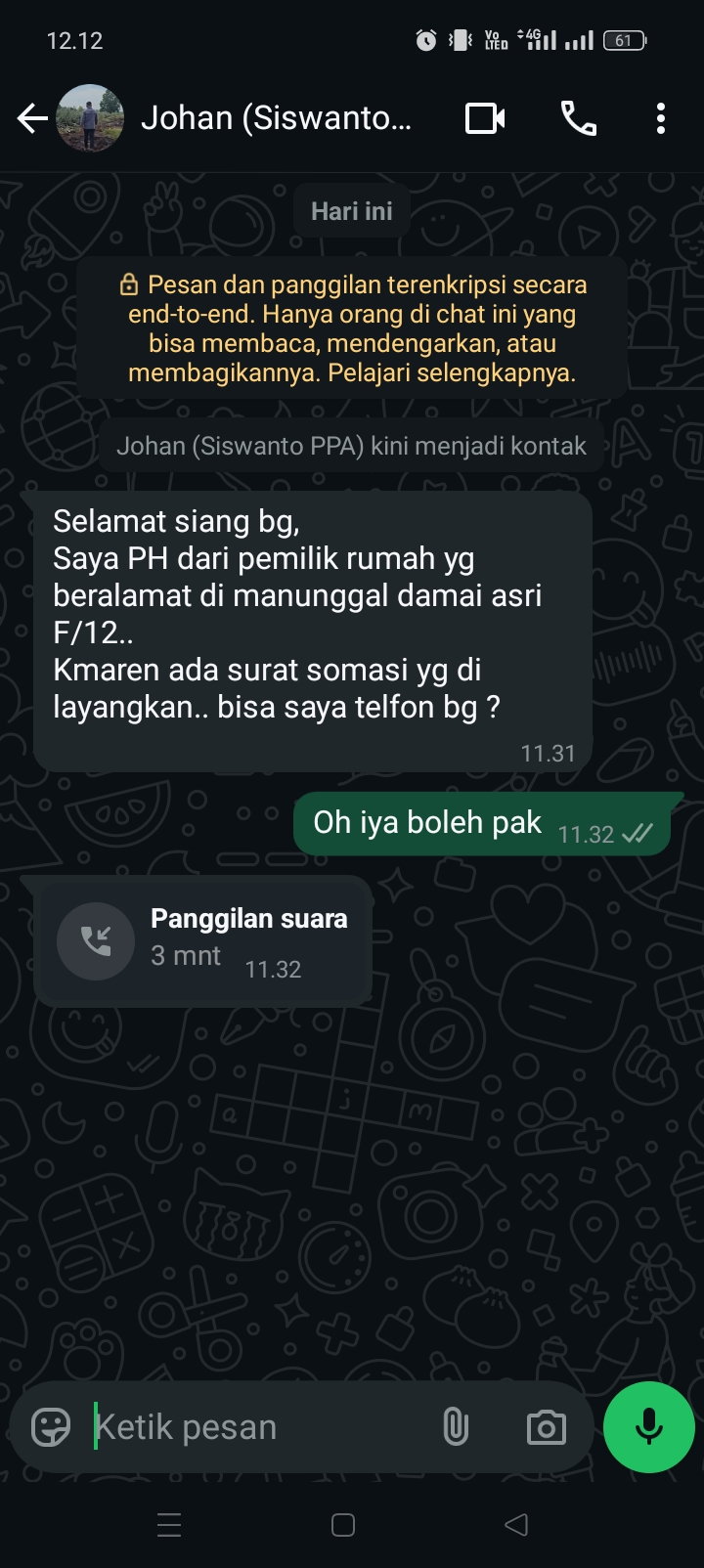
Task: Open contact info via Johan (Siswanto... name
Action: click(x=277, y=118)
